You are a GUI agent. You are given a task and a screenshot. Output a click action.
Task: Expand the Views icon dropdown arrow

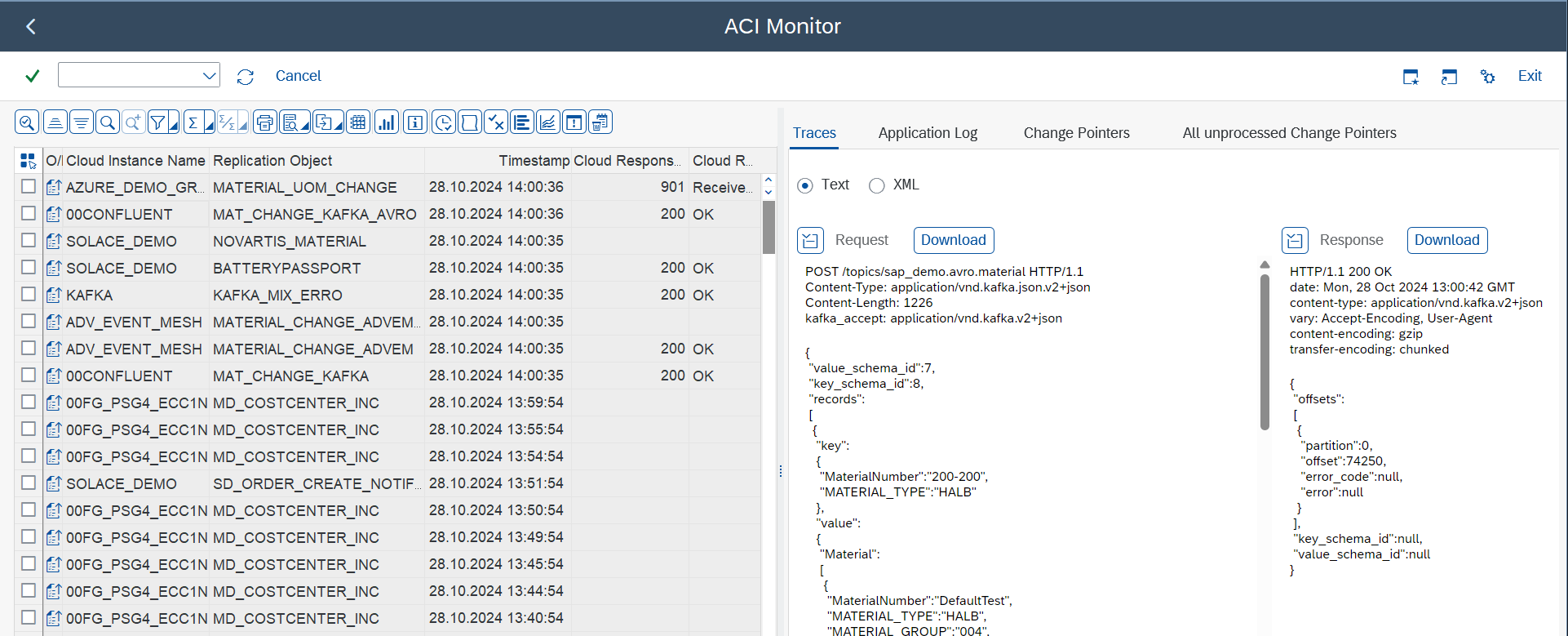click(x=305, y=124)
